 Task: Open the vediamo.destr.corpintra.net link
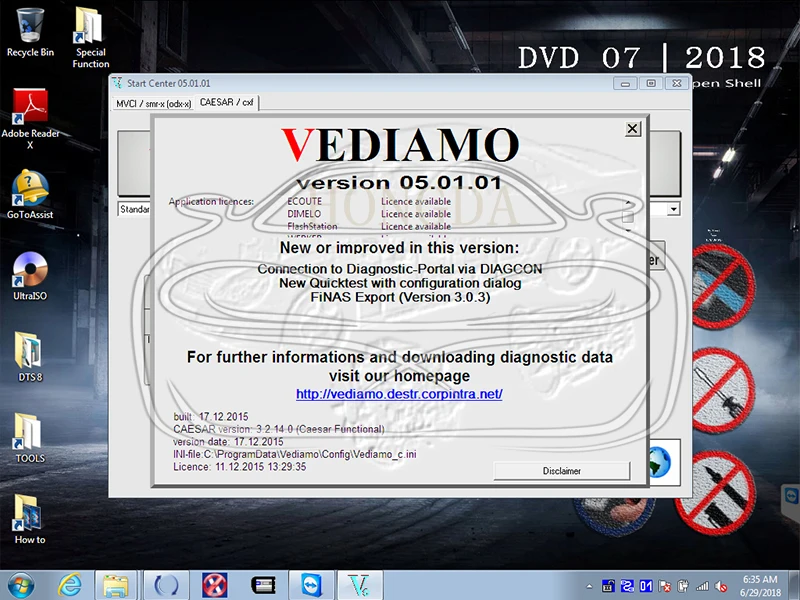click(x=399, y=394)
